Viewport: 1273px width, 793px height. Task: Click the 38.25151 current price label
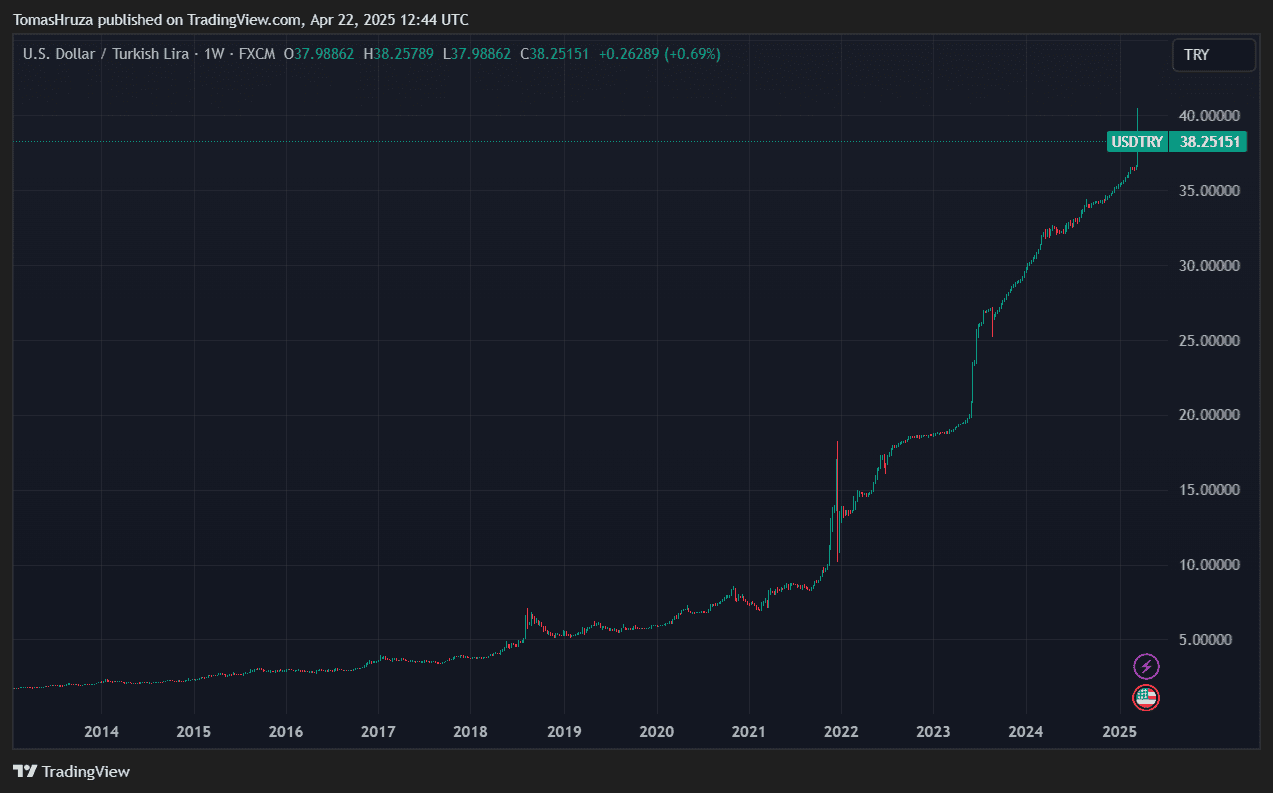[1209, 142]
